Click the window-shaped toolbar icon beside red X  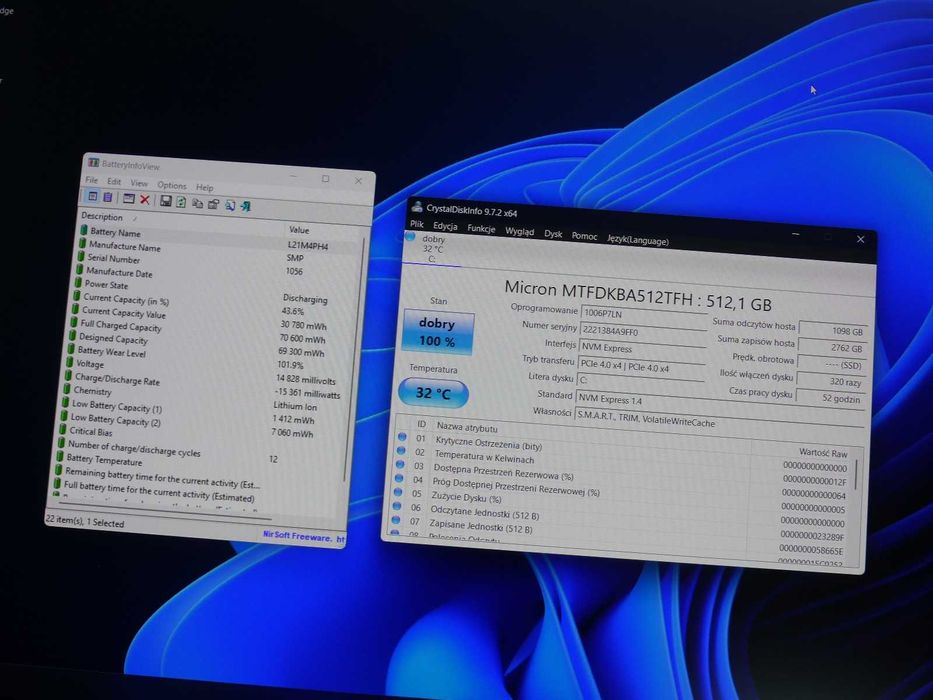click(x=128, y=199)
